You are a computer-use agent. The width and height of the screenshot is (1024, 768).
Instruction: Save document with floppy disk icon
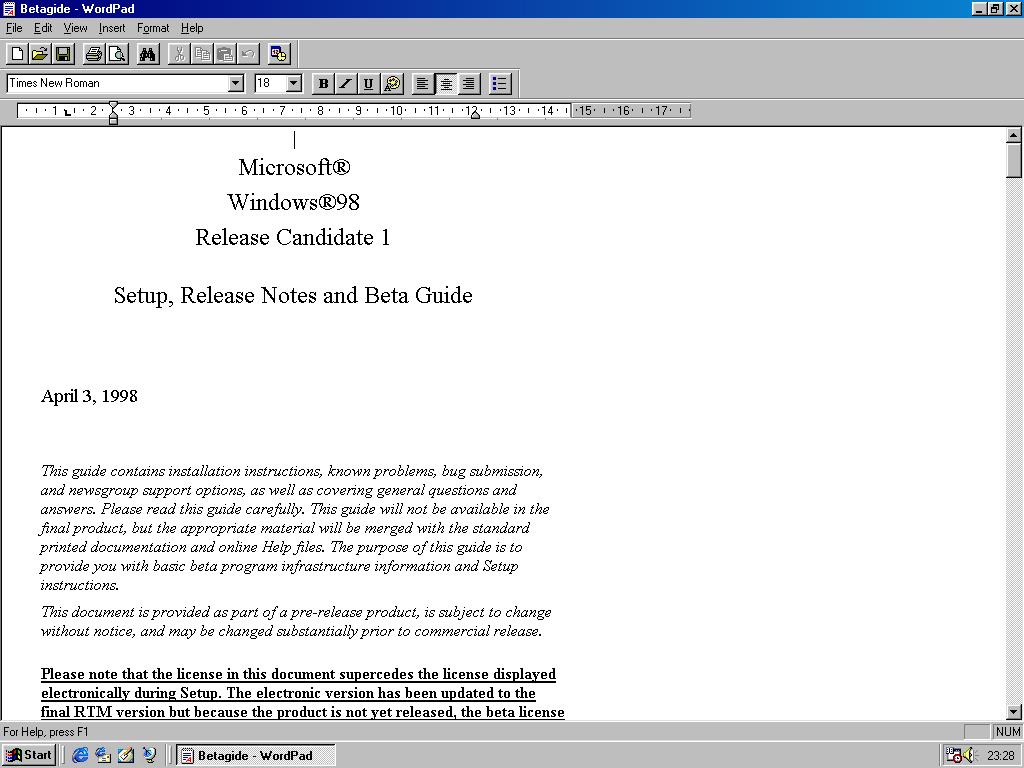coord(63,54)
